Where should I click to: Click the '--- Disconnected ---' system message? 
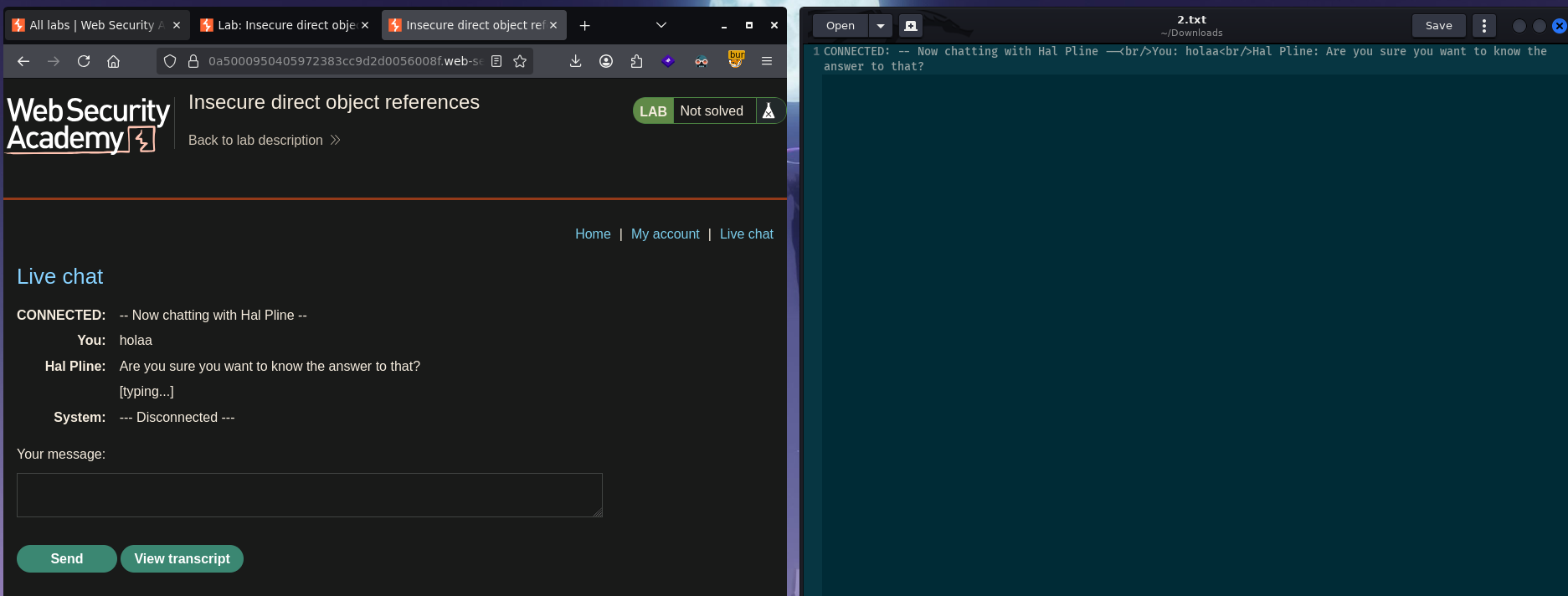177,417
